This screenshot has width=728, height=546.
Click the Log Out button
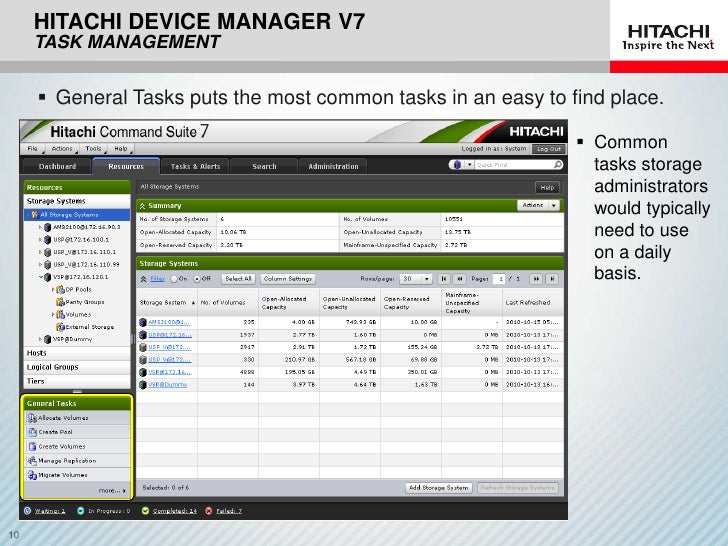pos(548,149)
